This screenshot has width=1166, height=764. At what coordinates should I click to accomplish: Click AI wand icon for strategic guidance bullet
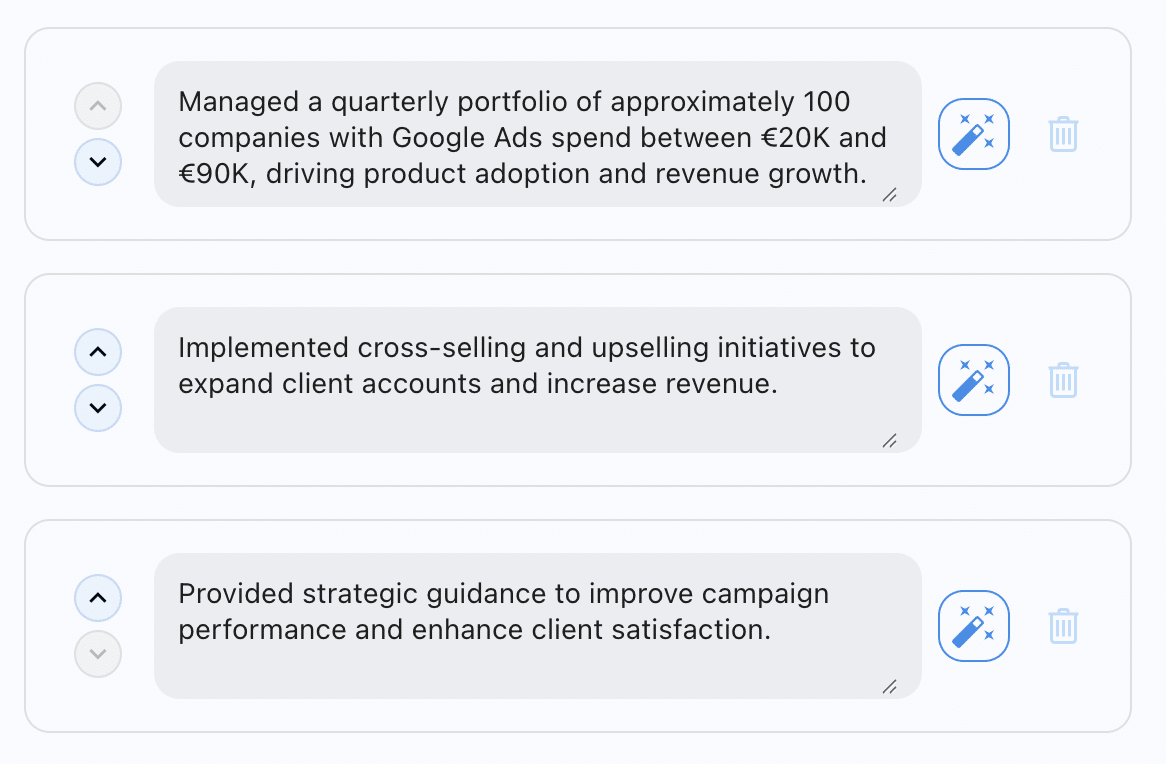(973, 626)
